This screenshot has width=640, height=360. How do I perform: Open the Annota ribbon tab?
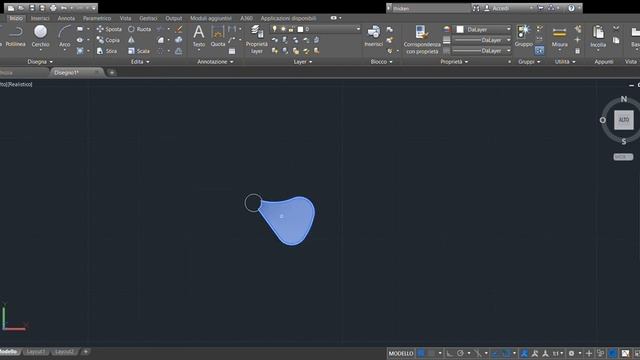coord(66,18)
